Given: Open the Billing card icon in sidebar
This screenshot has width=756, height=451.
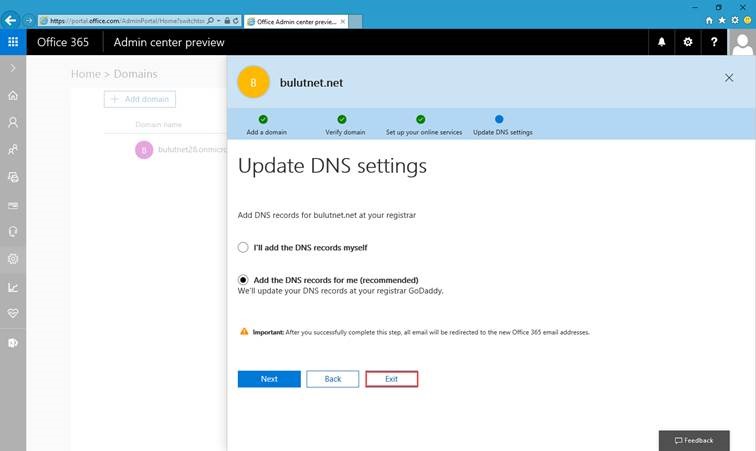Looking at the screenshot, I should (13, 205).
